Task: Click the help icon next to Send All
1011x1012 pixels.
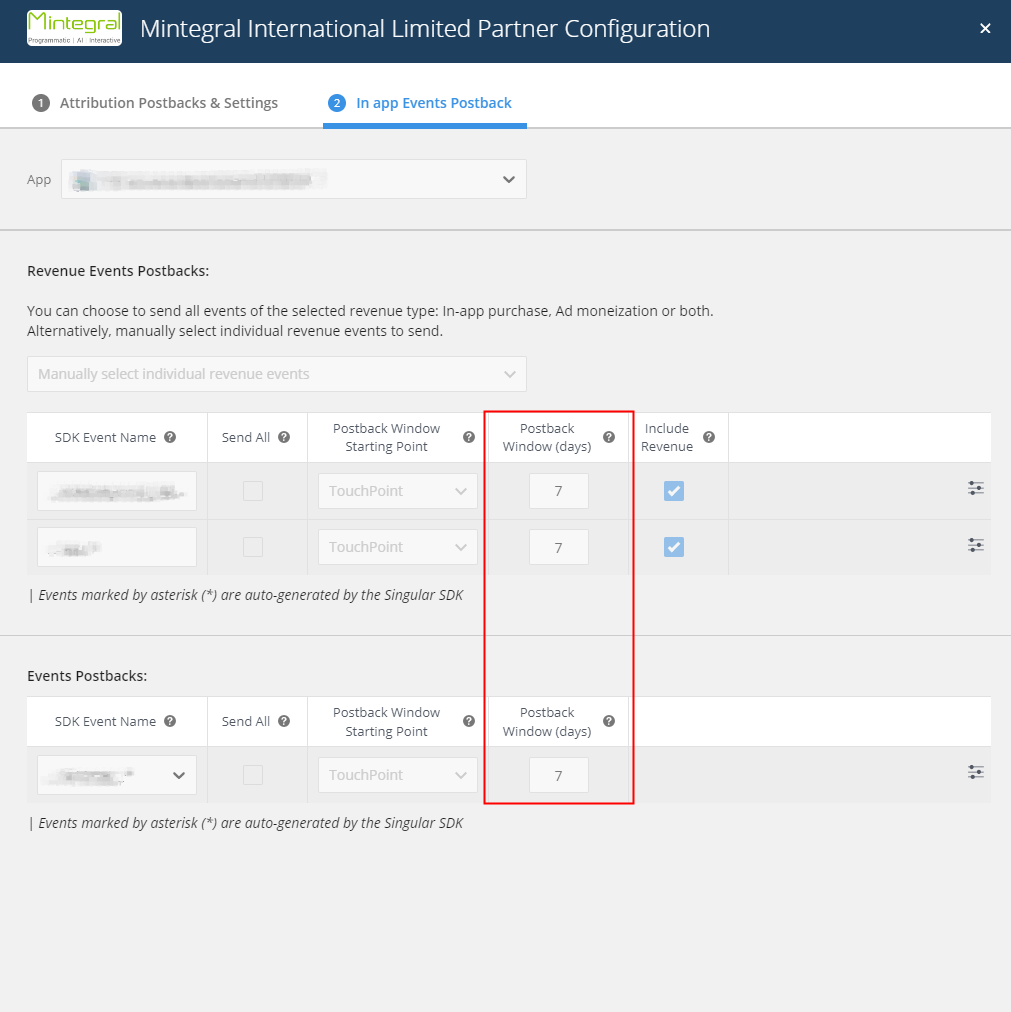Action: pyautogui.click(x=286, y=437)
